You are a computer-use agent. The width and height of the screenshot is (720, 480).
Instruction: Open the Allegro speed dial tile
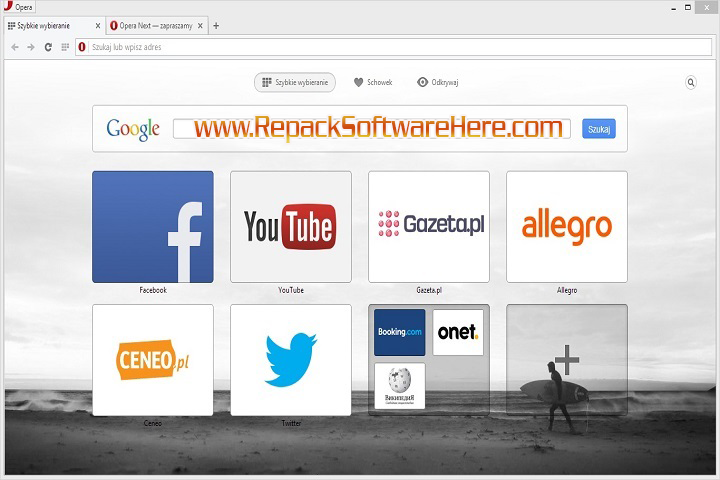[x=567, y=227]
